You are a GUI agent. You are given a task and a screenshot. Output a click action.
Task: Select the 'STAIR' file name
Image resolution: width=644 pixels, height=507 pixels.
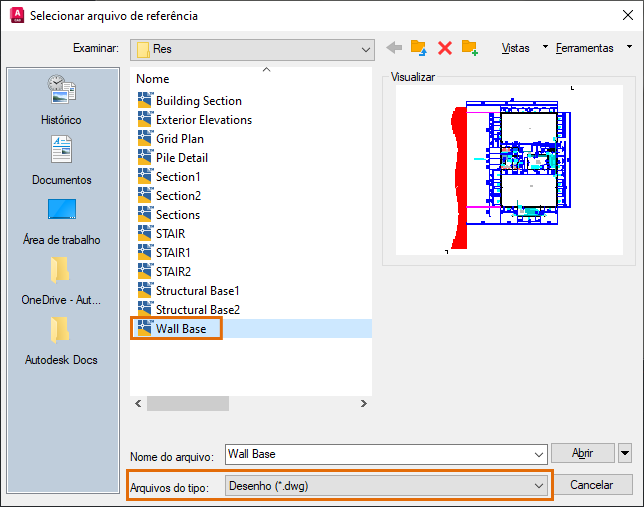click(x=170, y=233)
